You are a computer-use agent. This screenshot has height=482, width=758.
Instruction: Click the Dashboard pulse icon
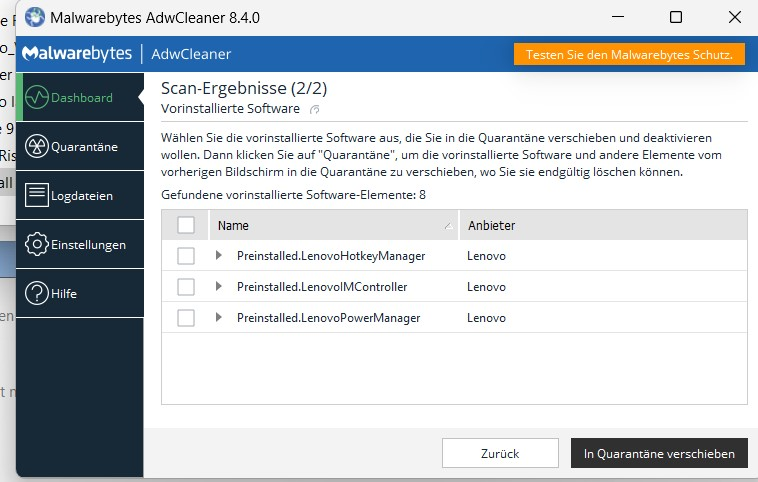coord(37,98)
